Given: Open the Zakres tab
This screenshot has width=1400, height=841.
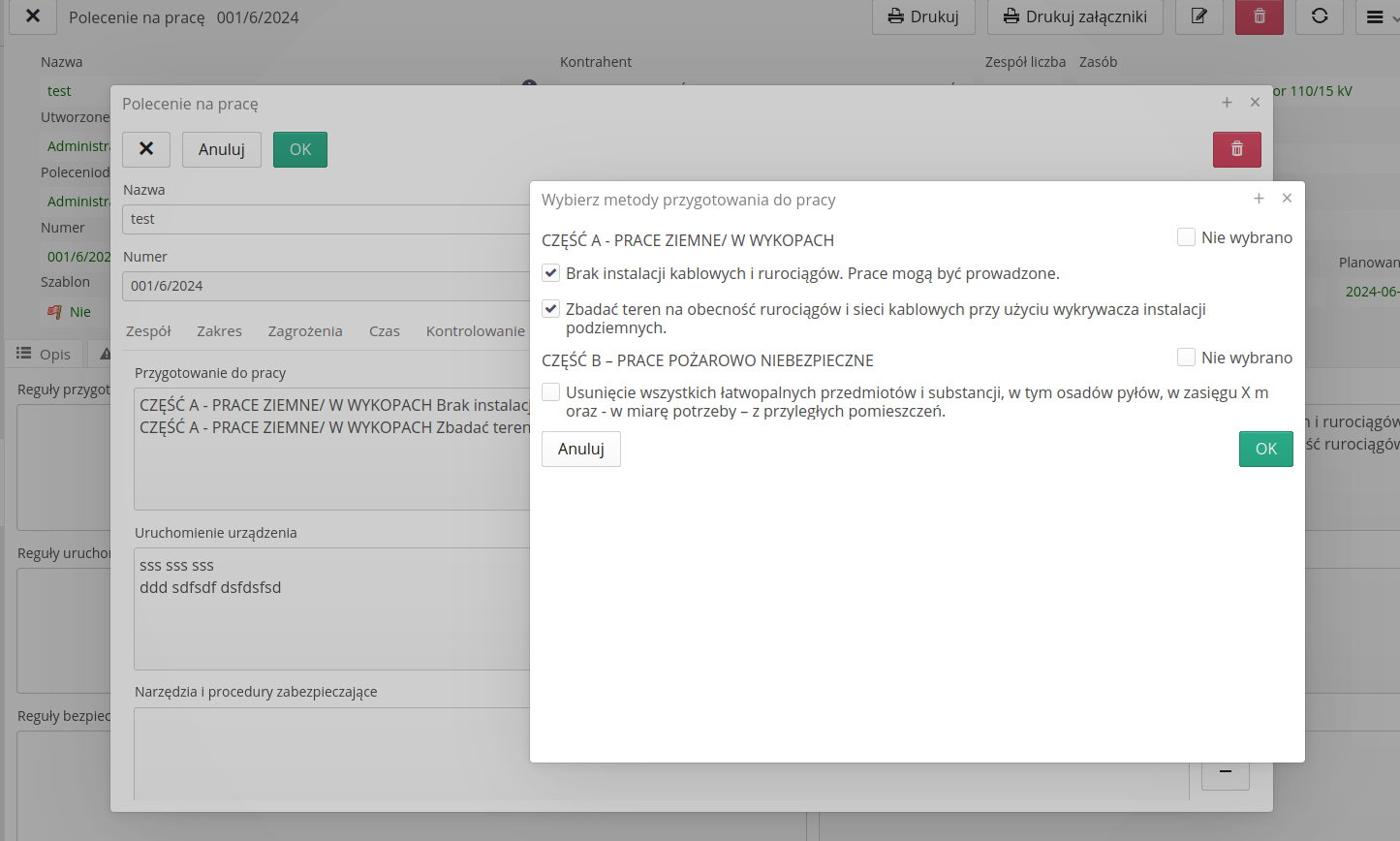Looking at the screenshot, I should [219, 331].
